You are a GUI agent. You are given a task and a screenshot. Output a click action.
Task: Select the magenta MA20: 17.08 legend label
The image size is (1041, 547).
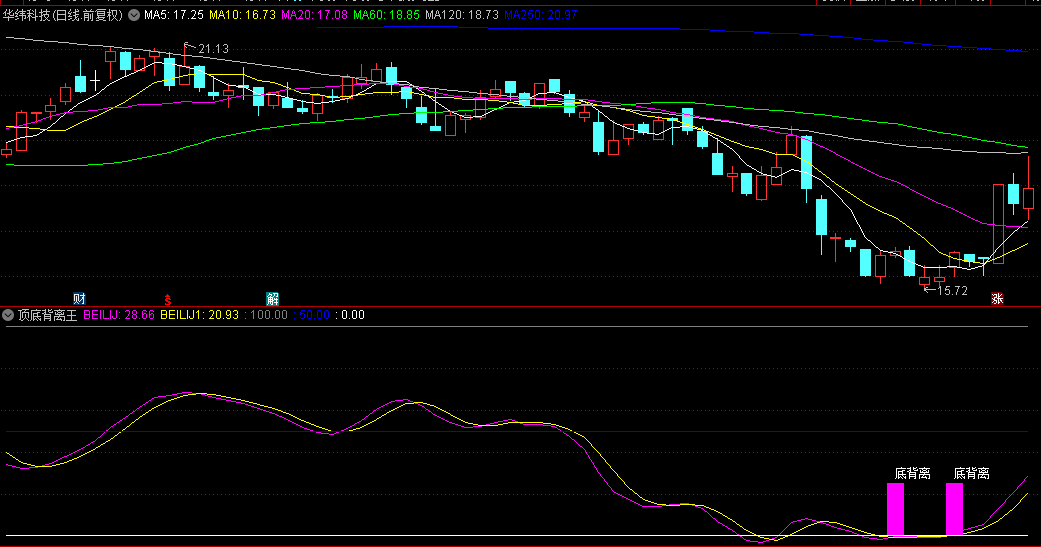pyautogui.click(x=314, y=16)
